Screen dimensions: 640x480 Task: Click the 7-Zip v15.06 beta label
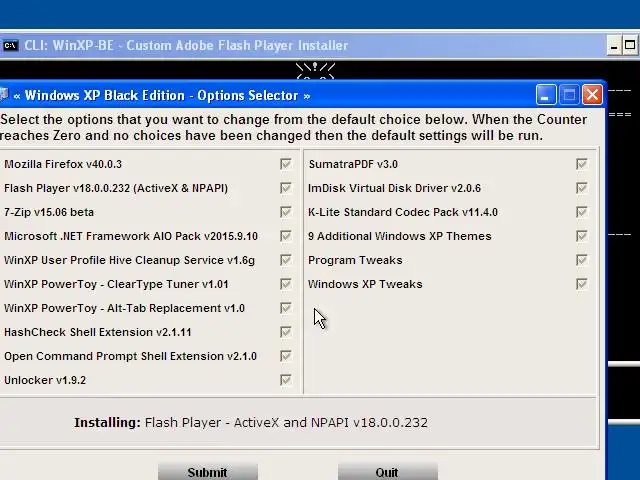49,212
